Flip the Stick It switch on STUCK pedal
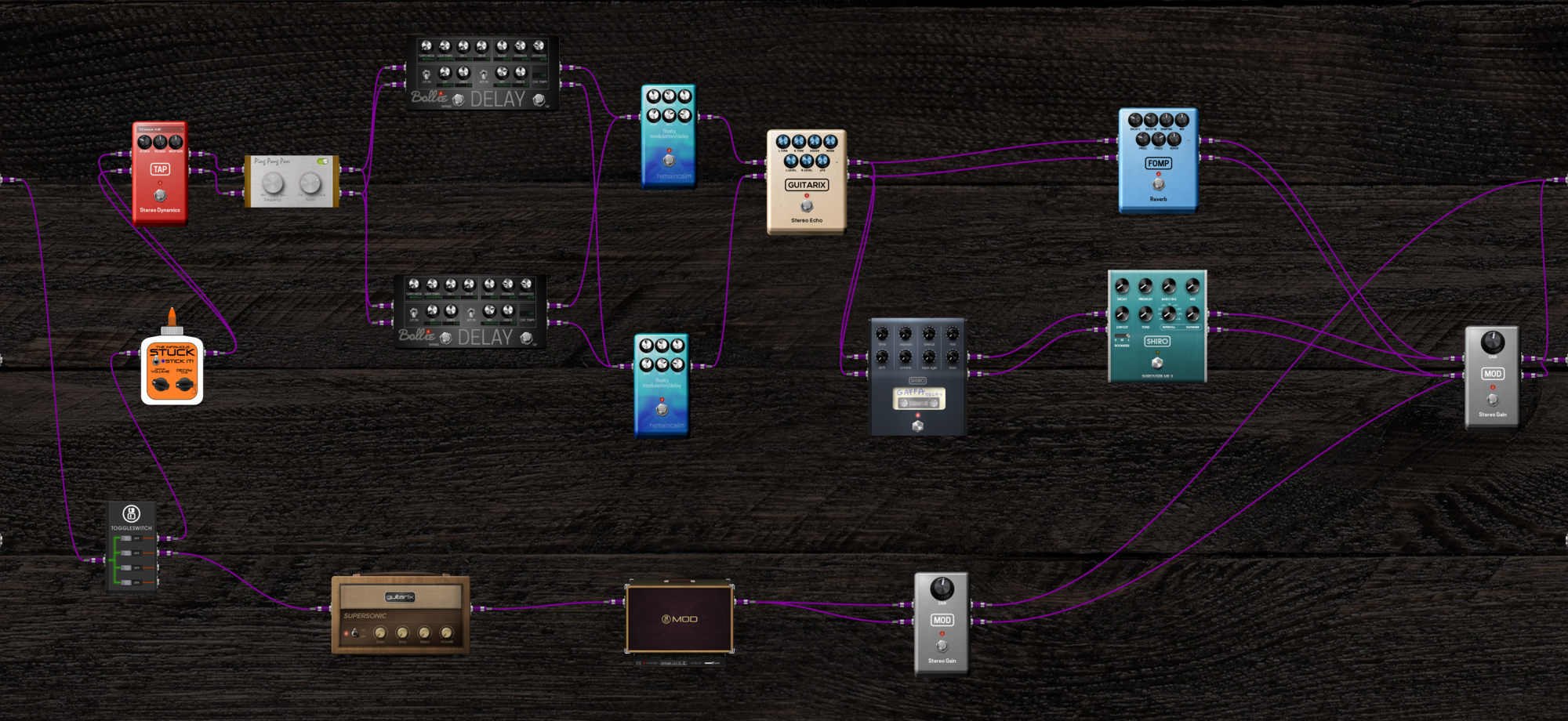 pyautogui.click(x=156, y=361)
